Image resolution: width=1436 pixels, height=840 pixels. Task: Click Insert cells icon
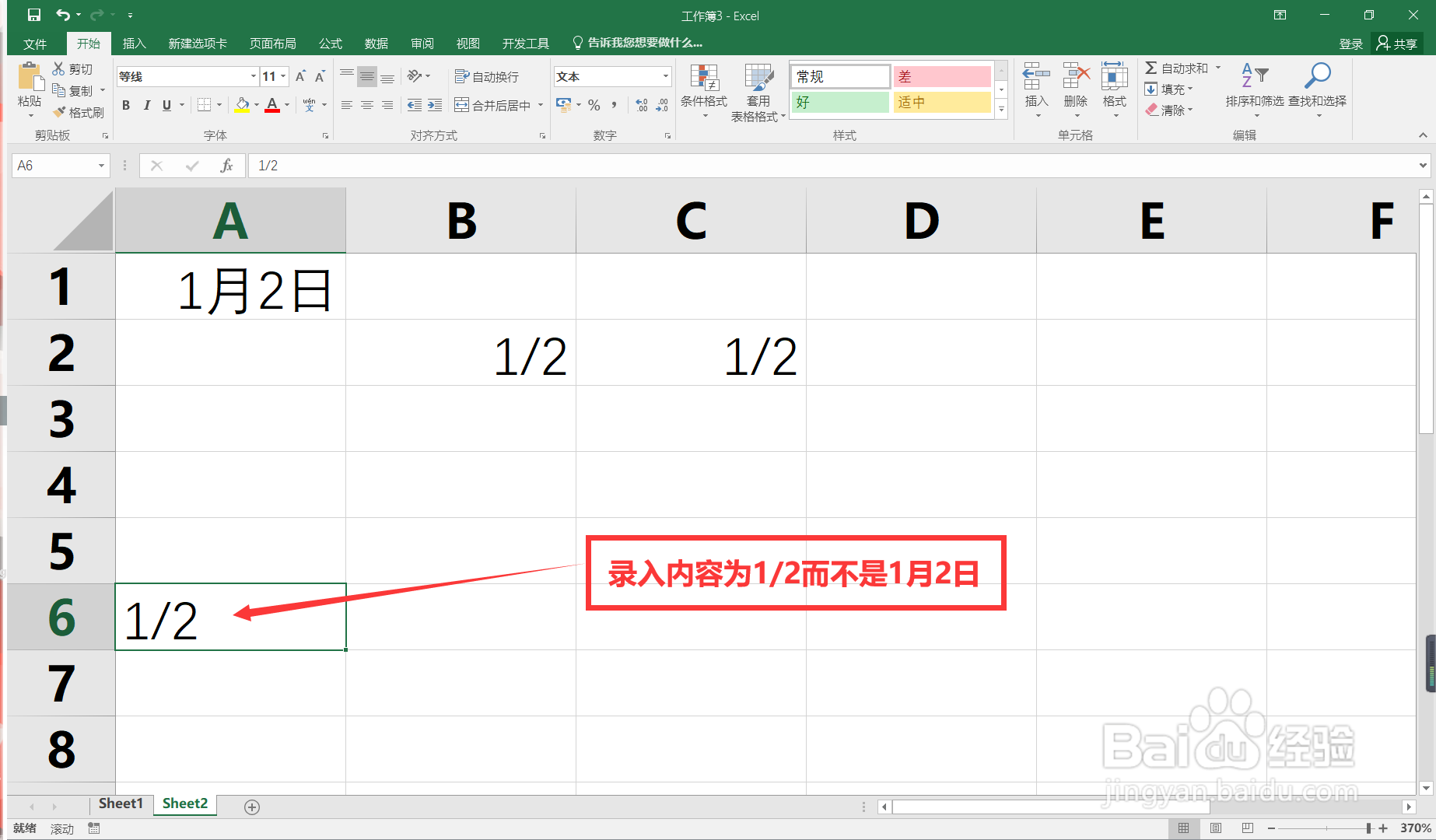(1036, 77)
